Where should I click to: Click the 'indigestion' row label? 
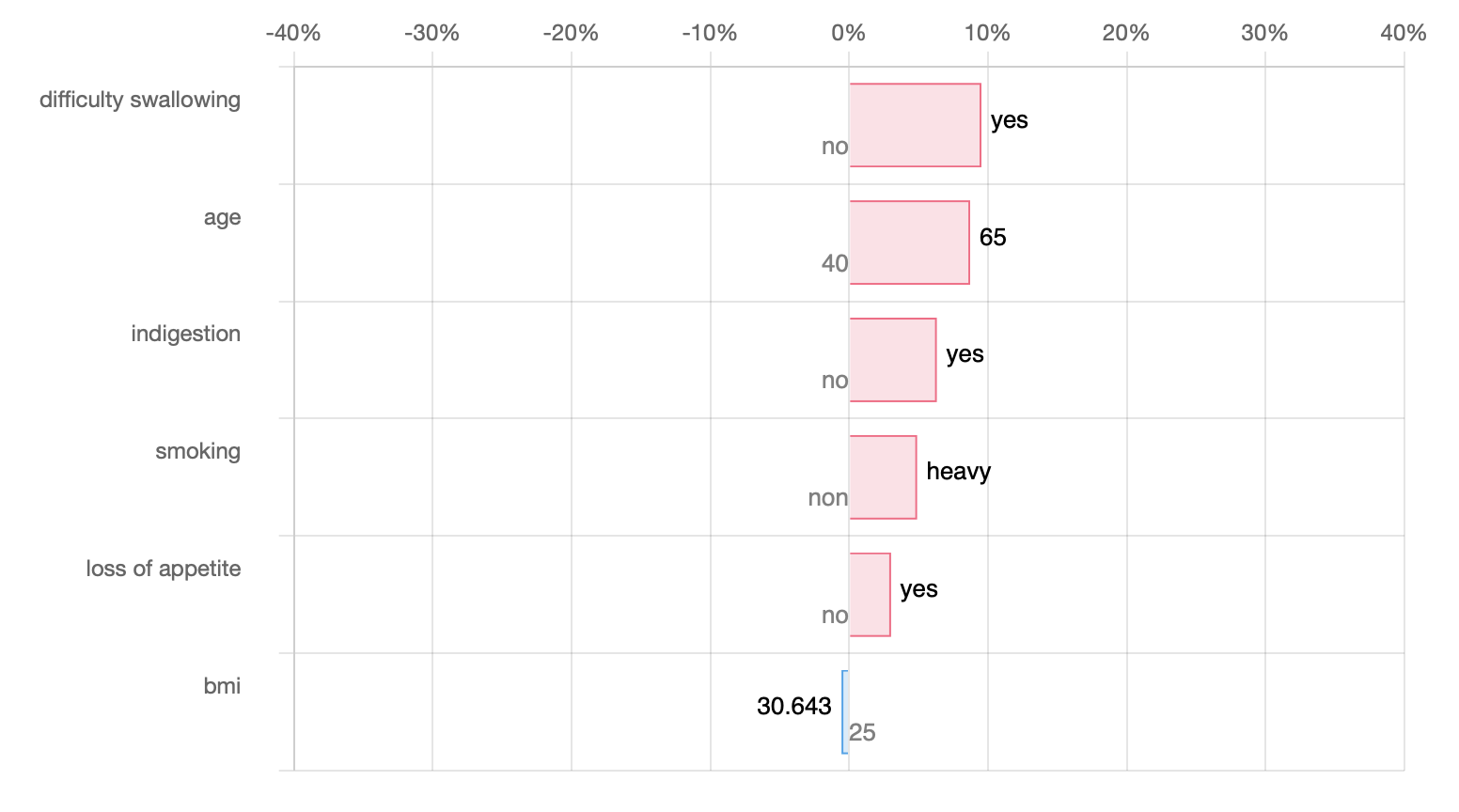tap(185, 334)
